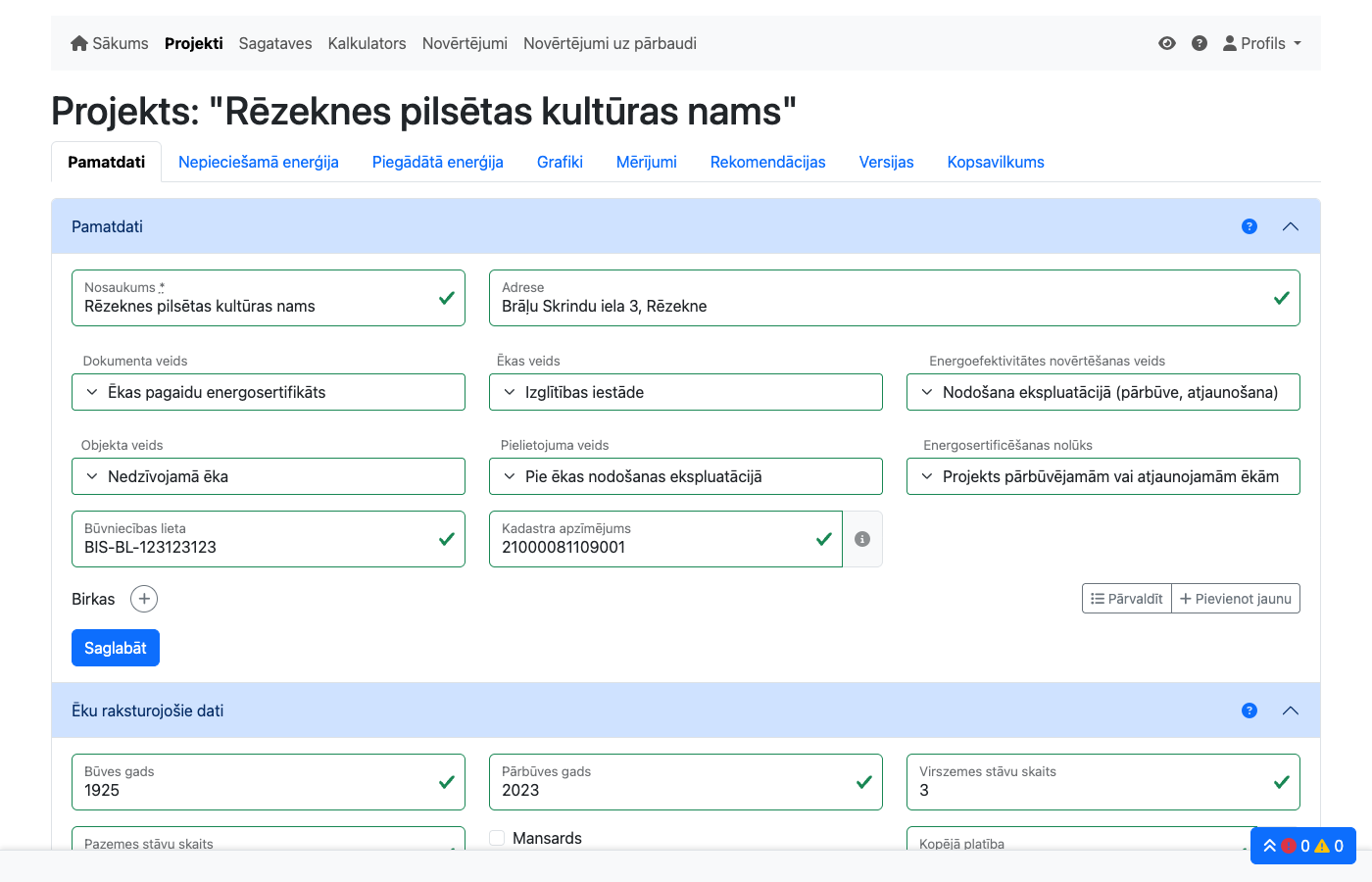The image size is (1372, 882).
Task: Click inside the Adrese input field
Action: [x=882, y=306]
